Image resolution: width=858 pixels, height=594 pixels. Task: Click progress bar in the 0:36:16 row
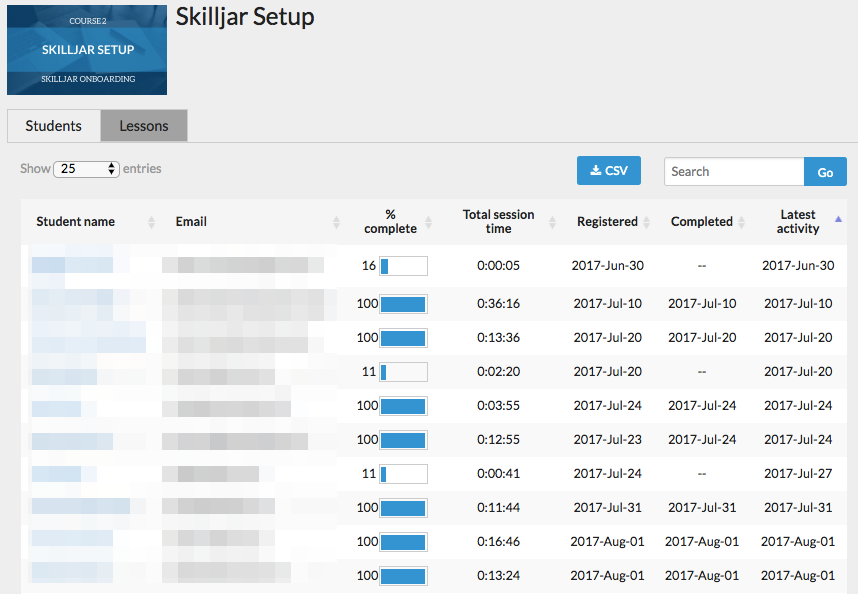tap(403, 304)
